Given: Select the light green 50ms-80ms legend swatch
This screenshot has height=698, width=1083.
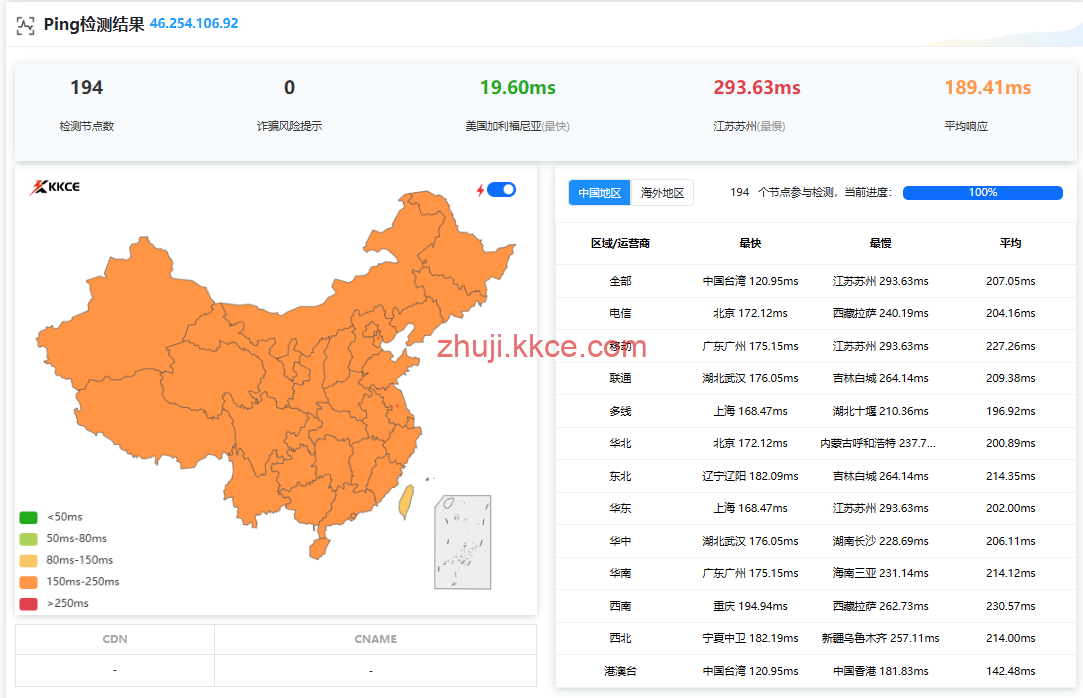Looking at the screenshot, I should click(29, 539).
